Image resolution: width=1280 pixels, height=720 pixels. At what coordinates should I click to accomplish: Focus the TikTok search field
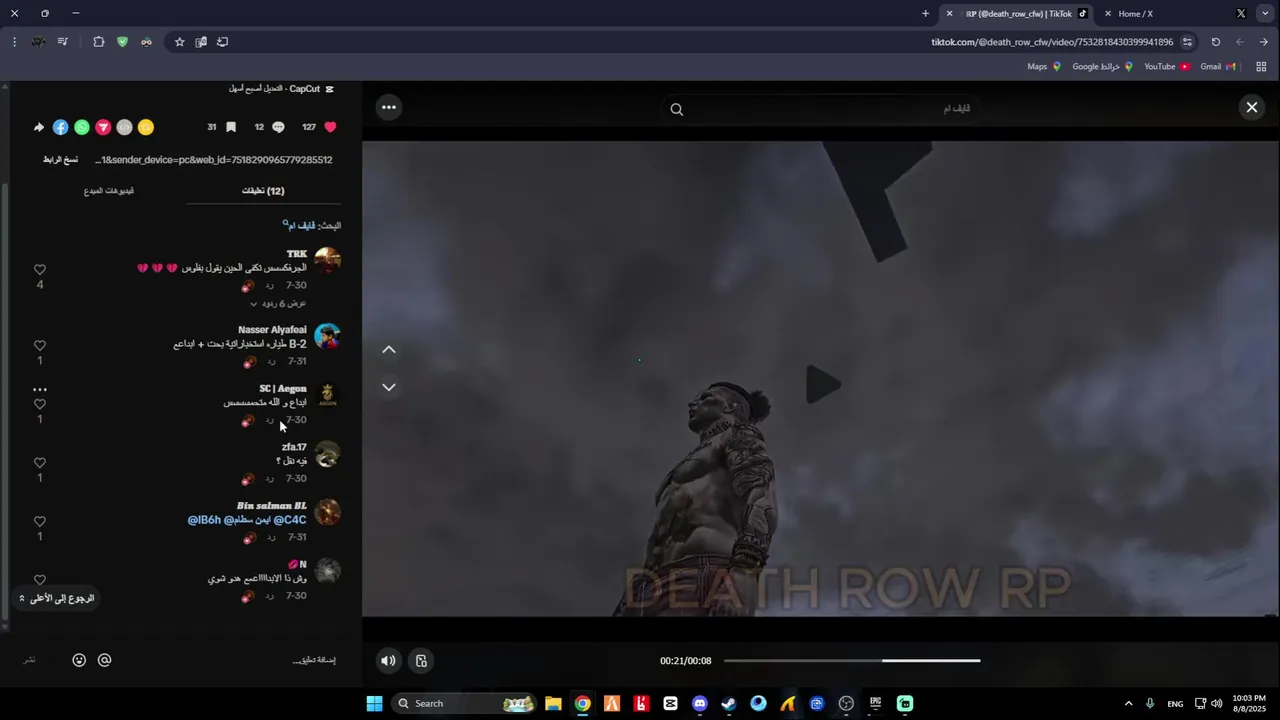820,108
